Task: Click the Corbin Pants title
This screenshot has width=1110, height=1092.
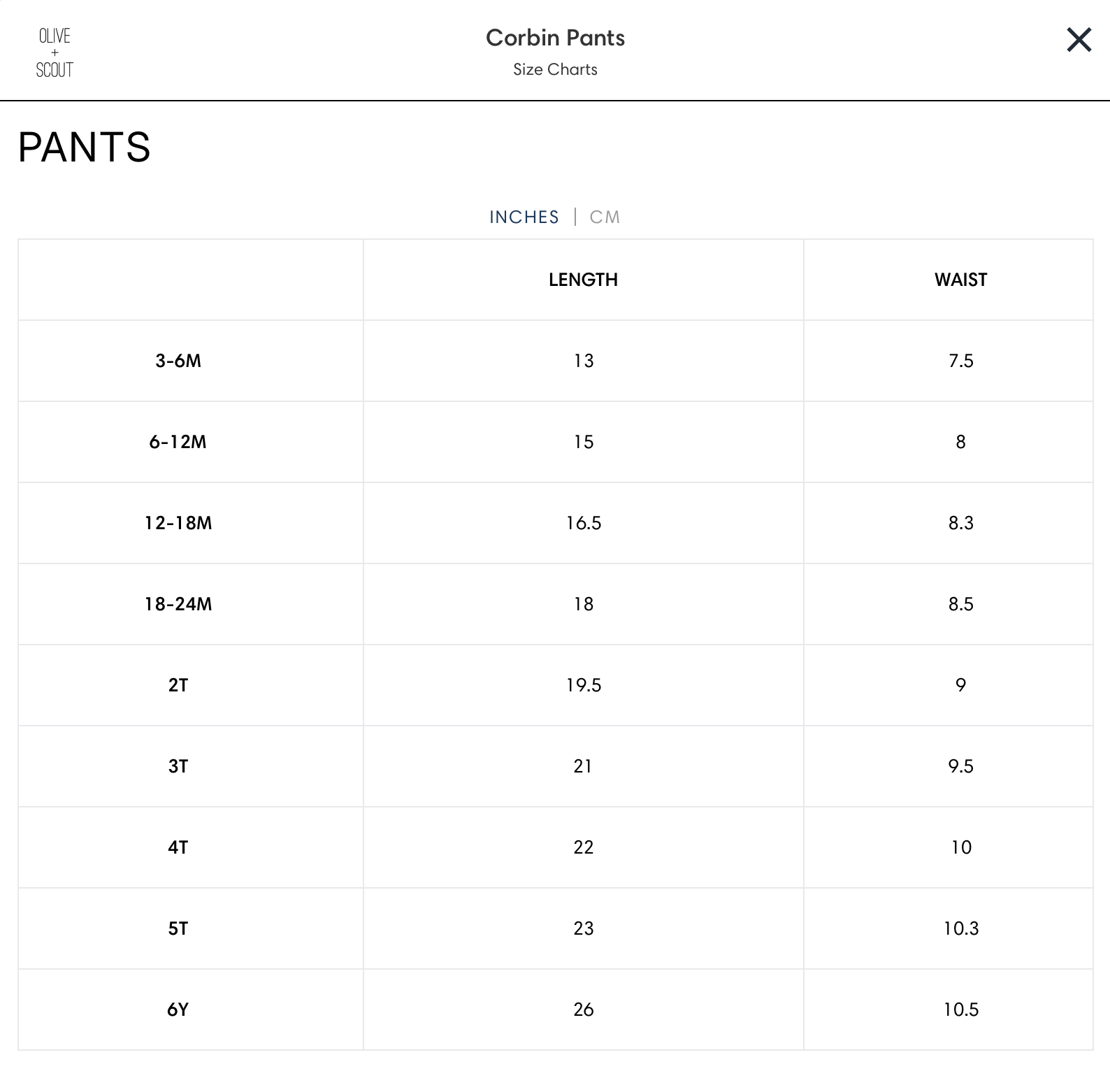Action: (555, 38)
